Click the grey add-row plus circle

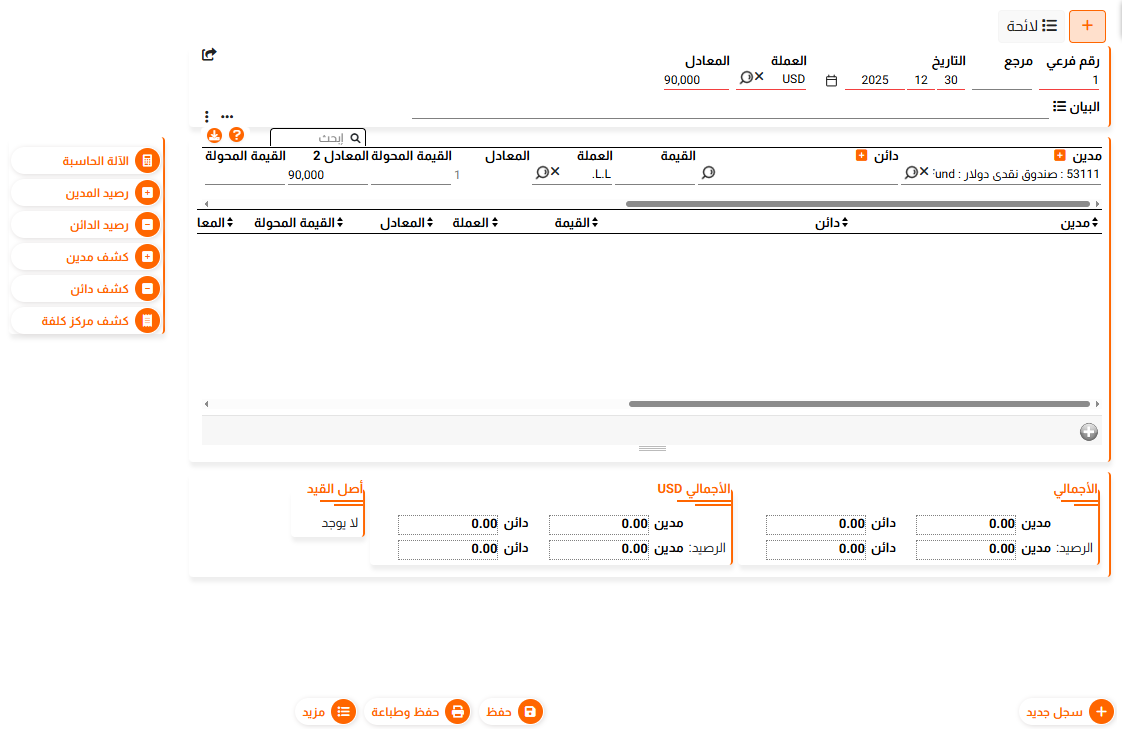(1089, 432)
